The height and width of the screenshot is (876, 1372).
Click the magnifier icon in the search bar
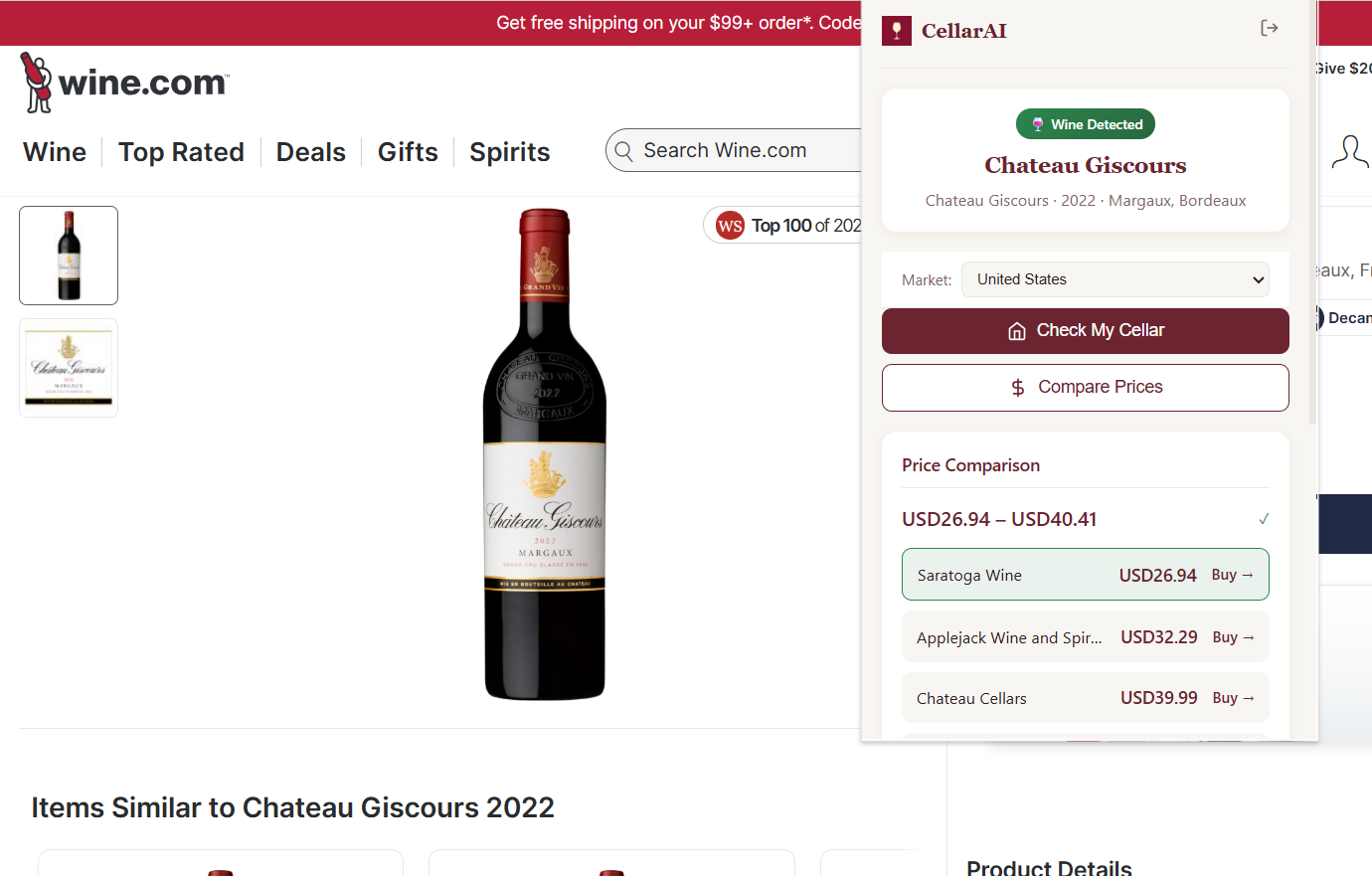click(x=623, y=150)
